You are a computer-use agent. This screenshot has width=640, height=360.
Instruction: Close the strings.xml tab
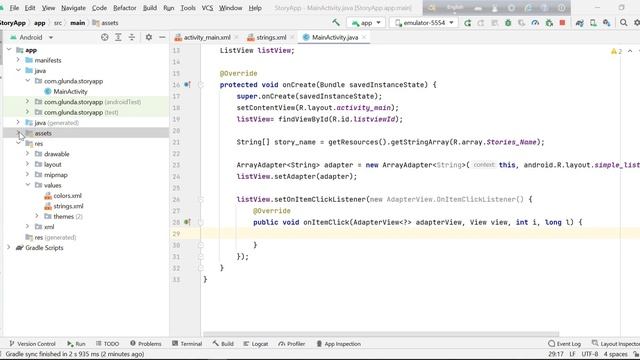point(292,37)
